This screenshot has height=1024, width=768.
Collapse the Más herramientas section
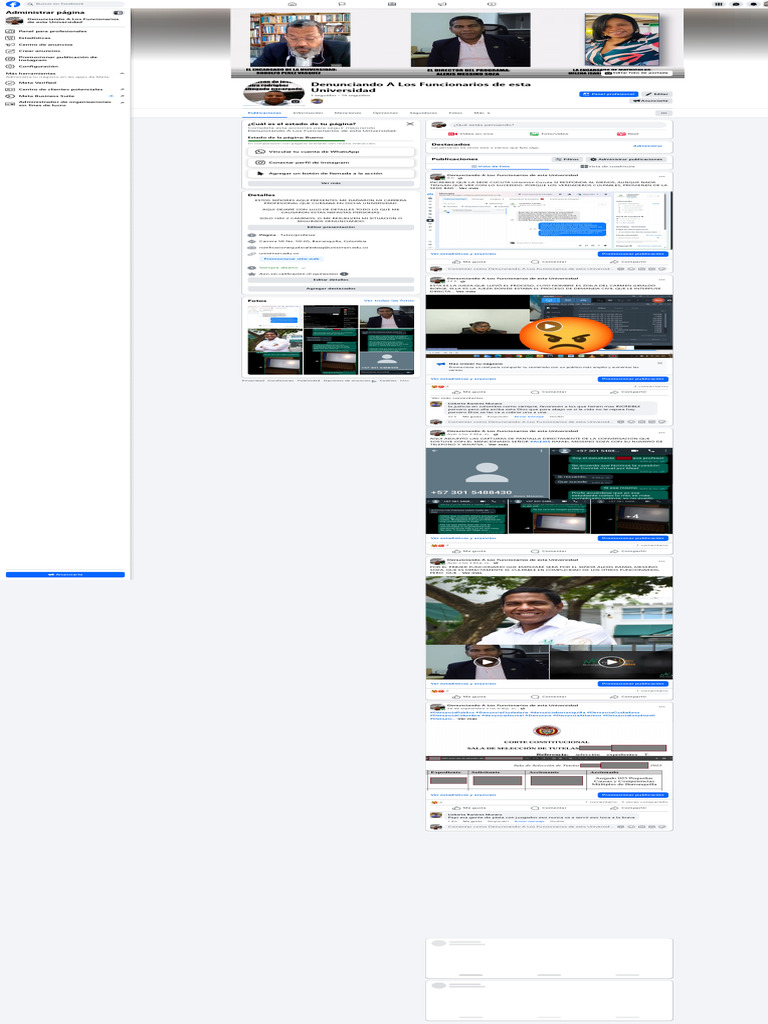tap(122, 74)
